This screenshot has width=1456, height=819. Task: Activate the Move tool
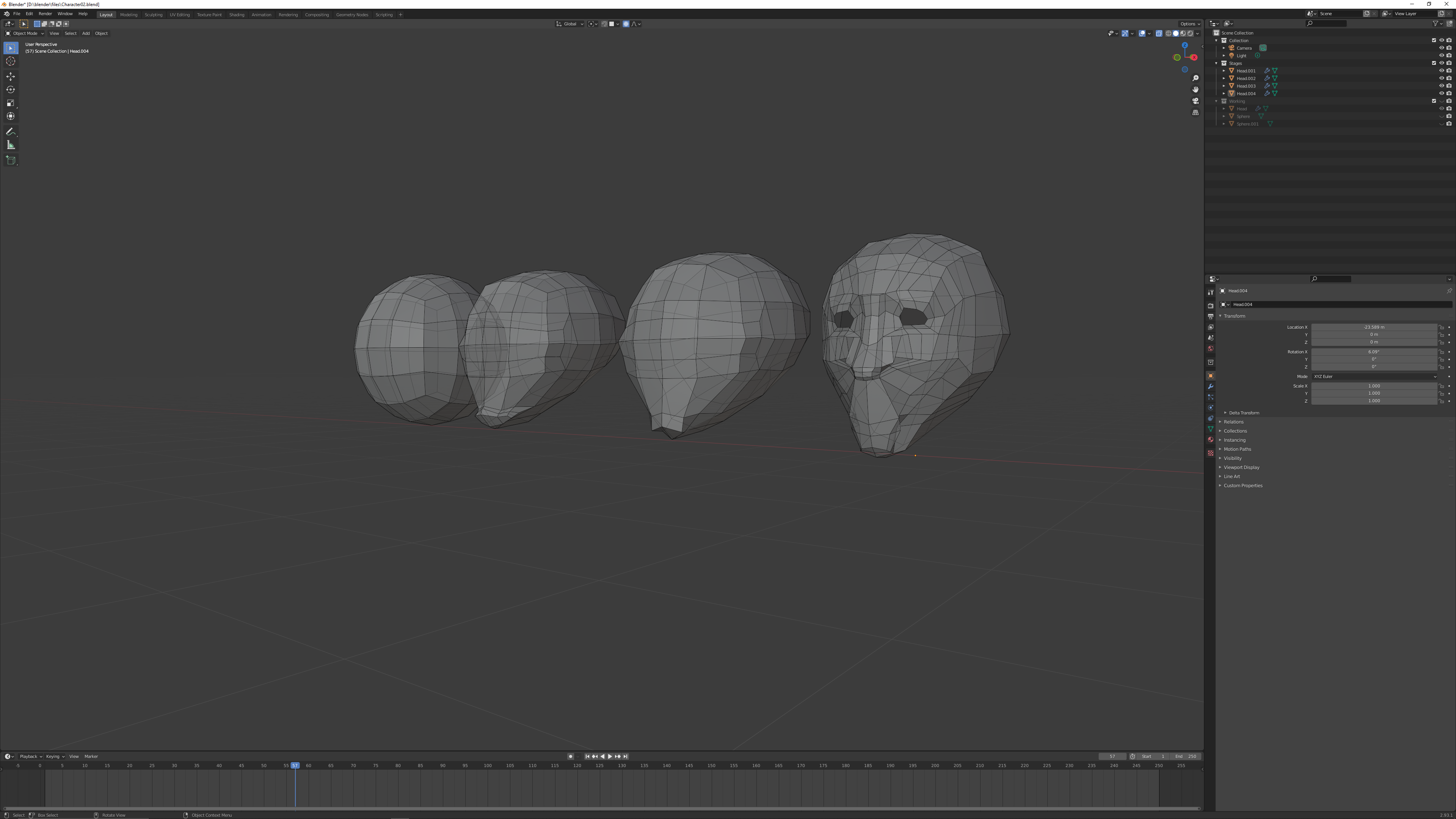tap(11, 76)
